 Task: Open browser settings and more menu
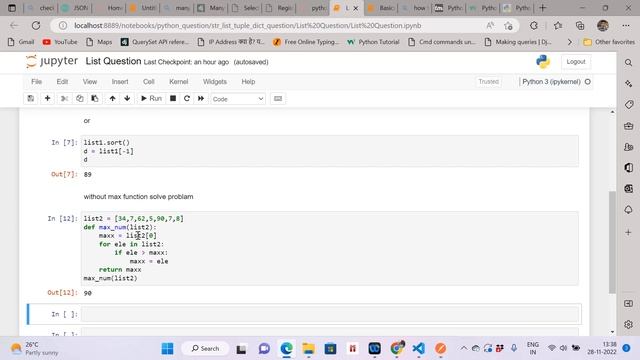tap(626, 25)
